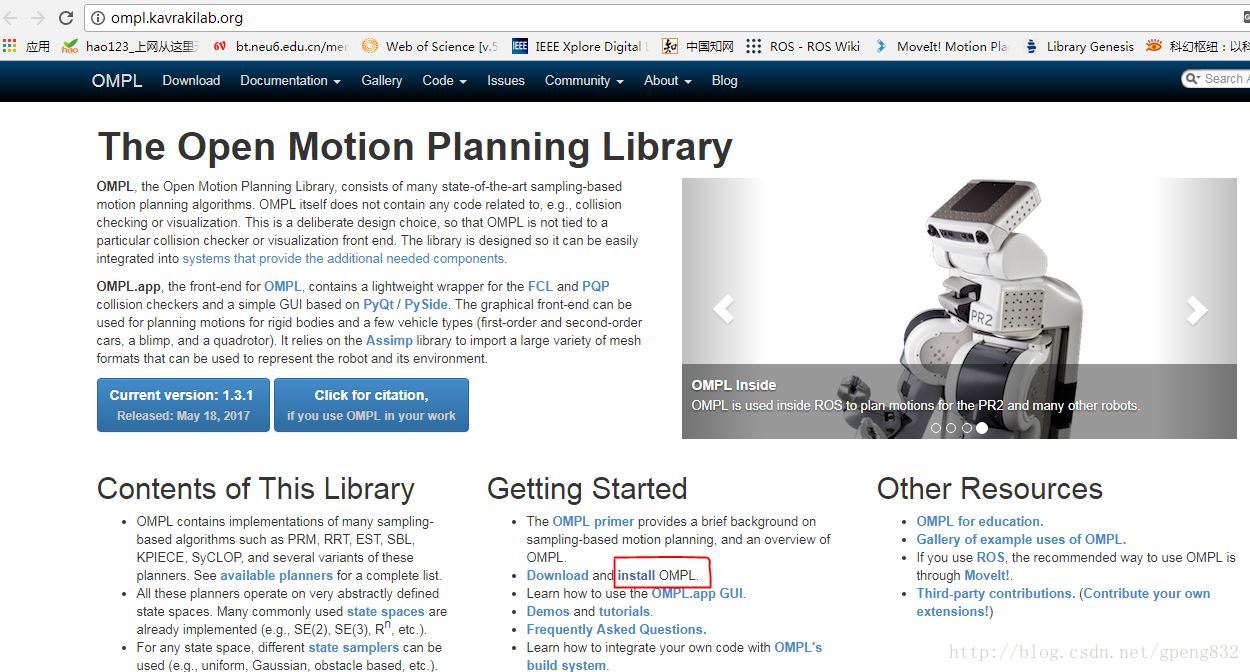Click Download link under Getting Started
1250x672 pixels.
(557, 575)
